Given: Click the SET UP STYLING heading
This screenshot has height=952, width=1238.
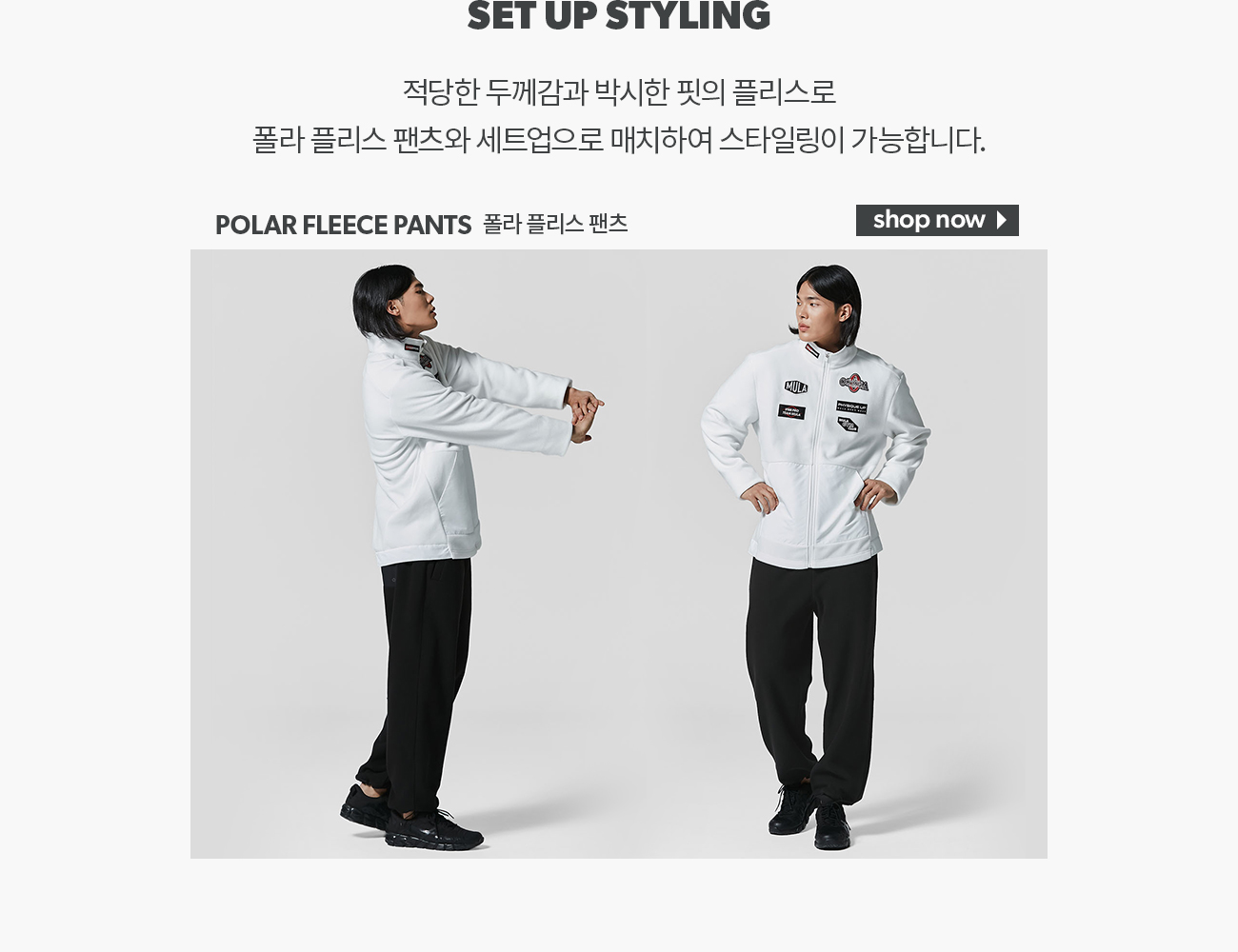Looking at the screenshot, I should point(619,15).
